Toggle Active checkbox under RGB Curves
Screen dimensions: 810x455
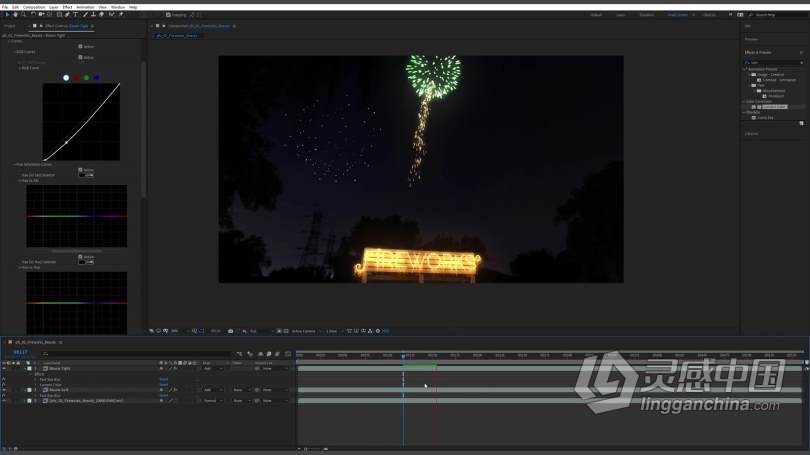(80, 57)
